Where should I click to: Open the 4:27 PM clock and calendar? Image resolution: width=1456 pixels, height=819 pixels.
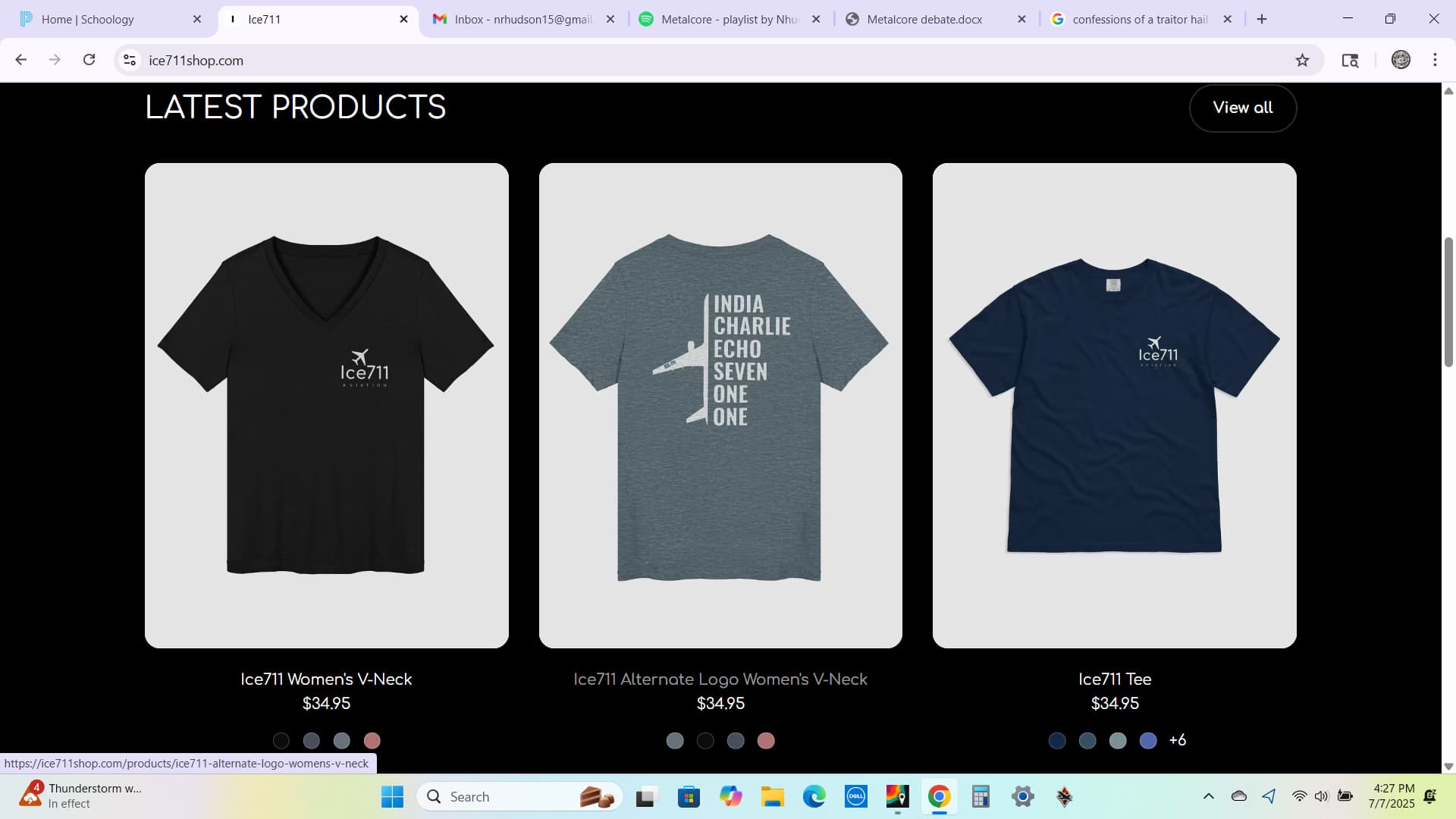click(x=1392, y=795)
